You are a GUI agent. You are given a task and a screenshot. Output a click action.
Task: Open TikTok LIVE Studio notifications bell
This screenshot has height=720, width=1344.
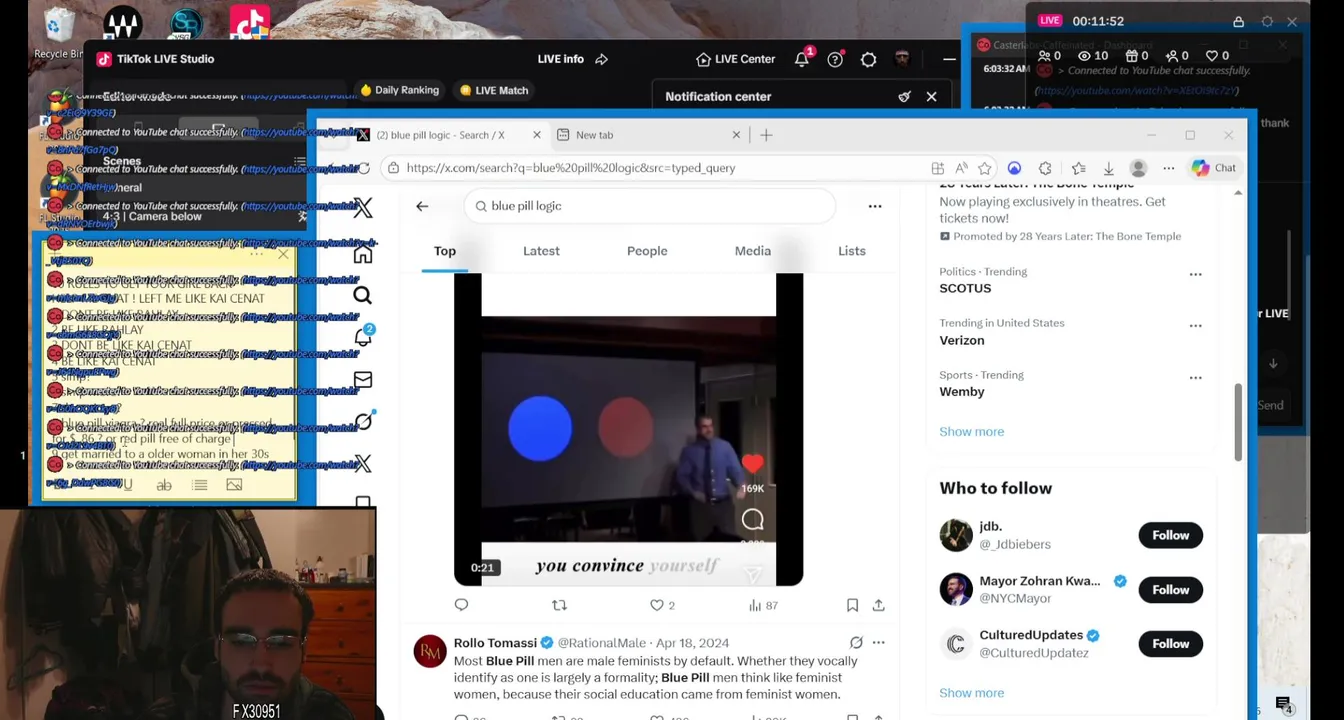pyautogui.click(x=802, y=59)
